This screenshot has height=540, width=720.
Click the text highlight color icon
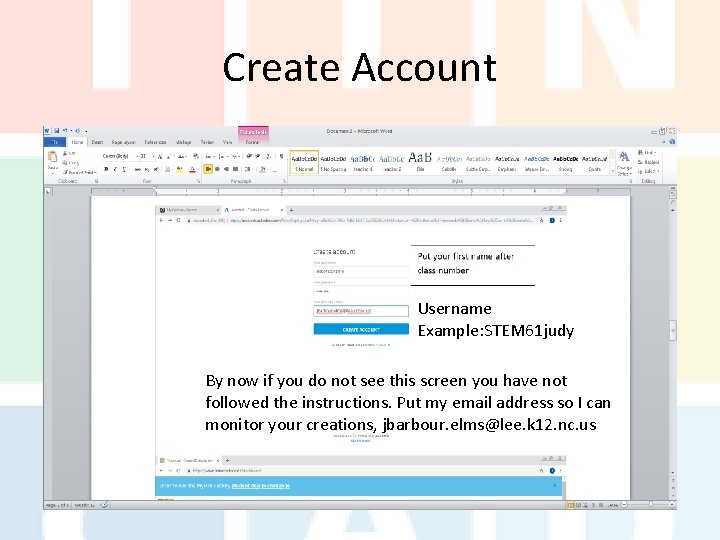coord(180,169)
